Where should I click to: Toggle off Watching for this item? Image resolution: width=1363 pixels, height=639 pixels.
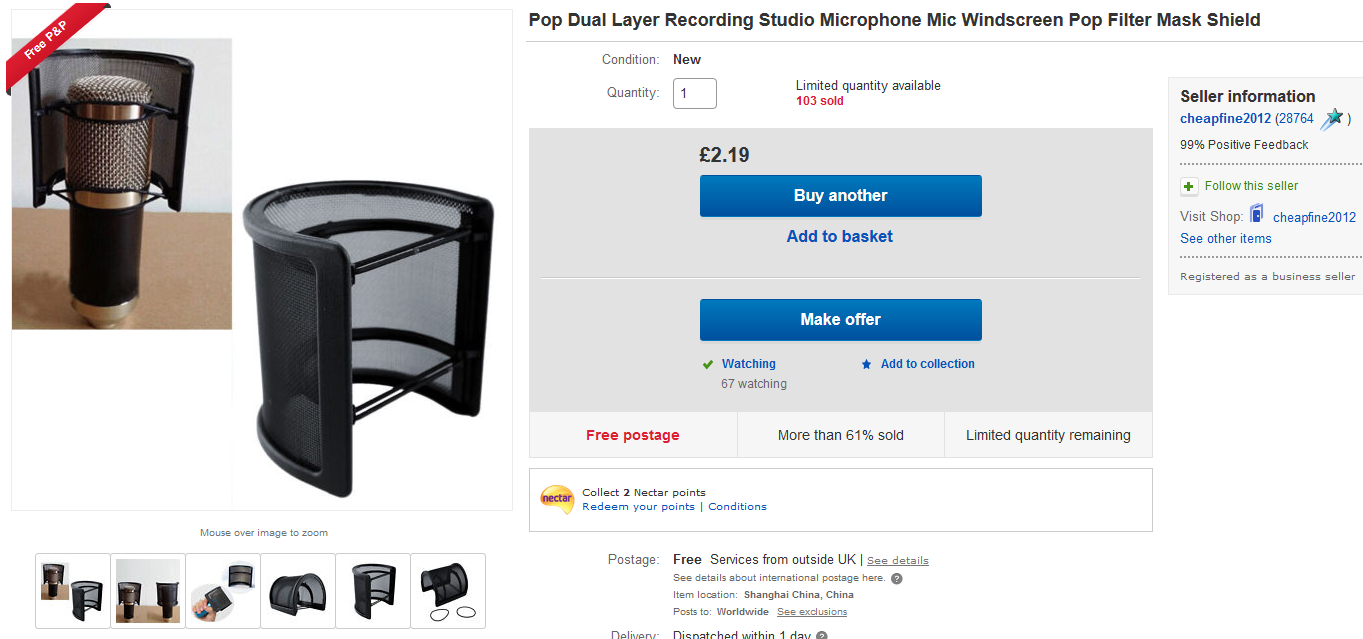[749, 364]
